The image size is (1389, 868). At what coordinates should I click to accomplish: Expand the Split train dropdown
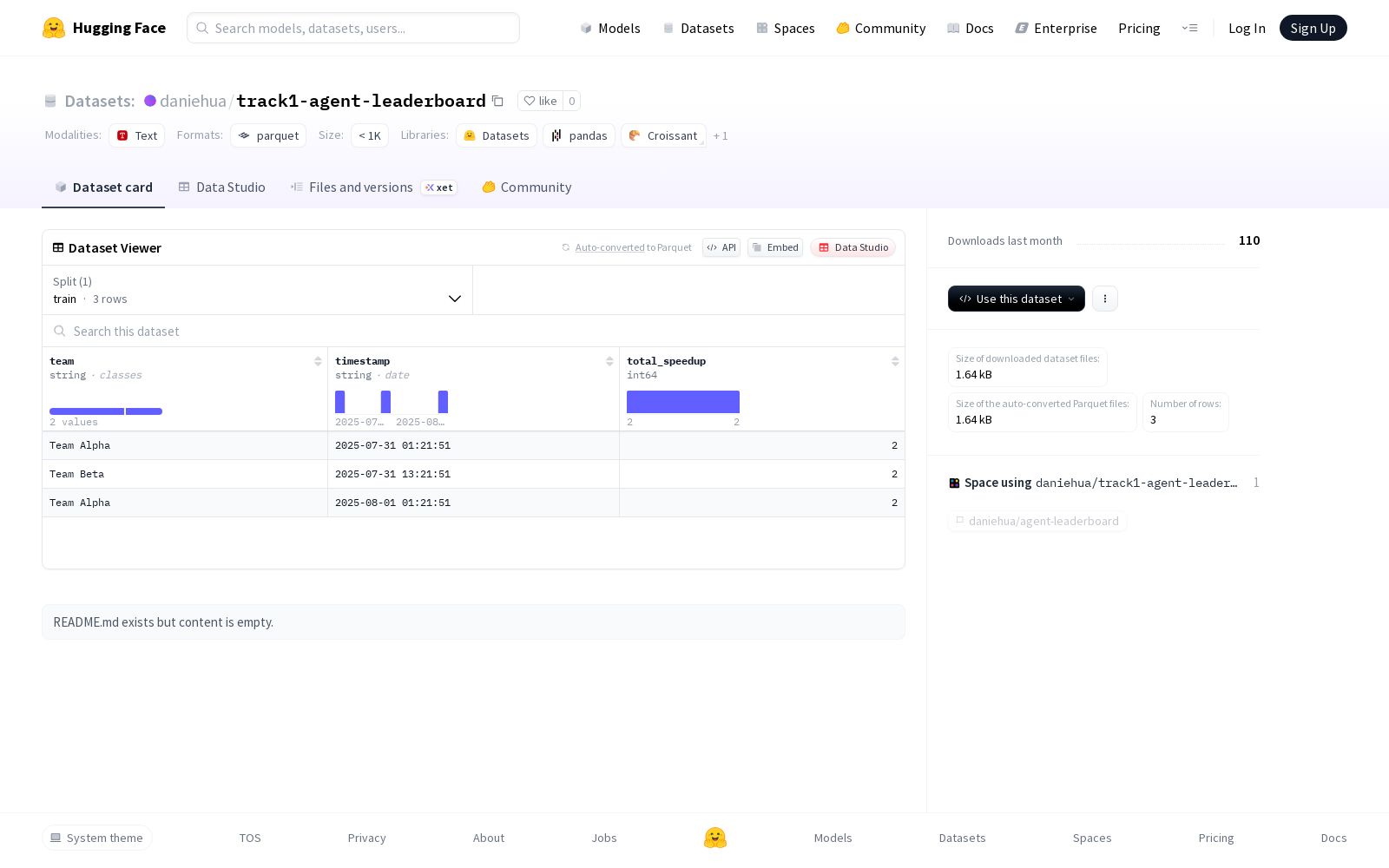[x=257, y=290]
